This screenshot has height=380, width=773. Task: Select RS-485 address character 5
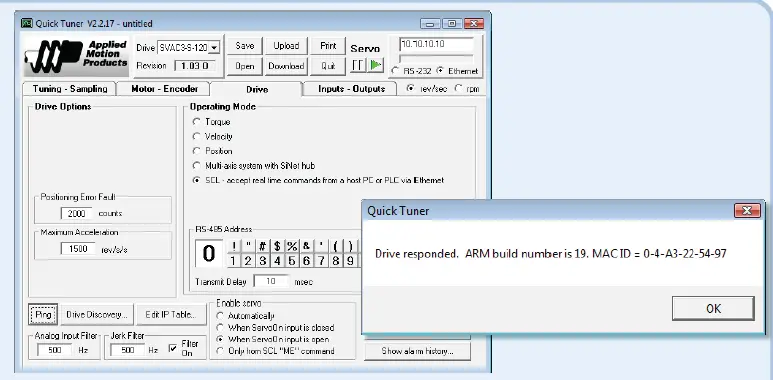(x=292, y=261)
